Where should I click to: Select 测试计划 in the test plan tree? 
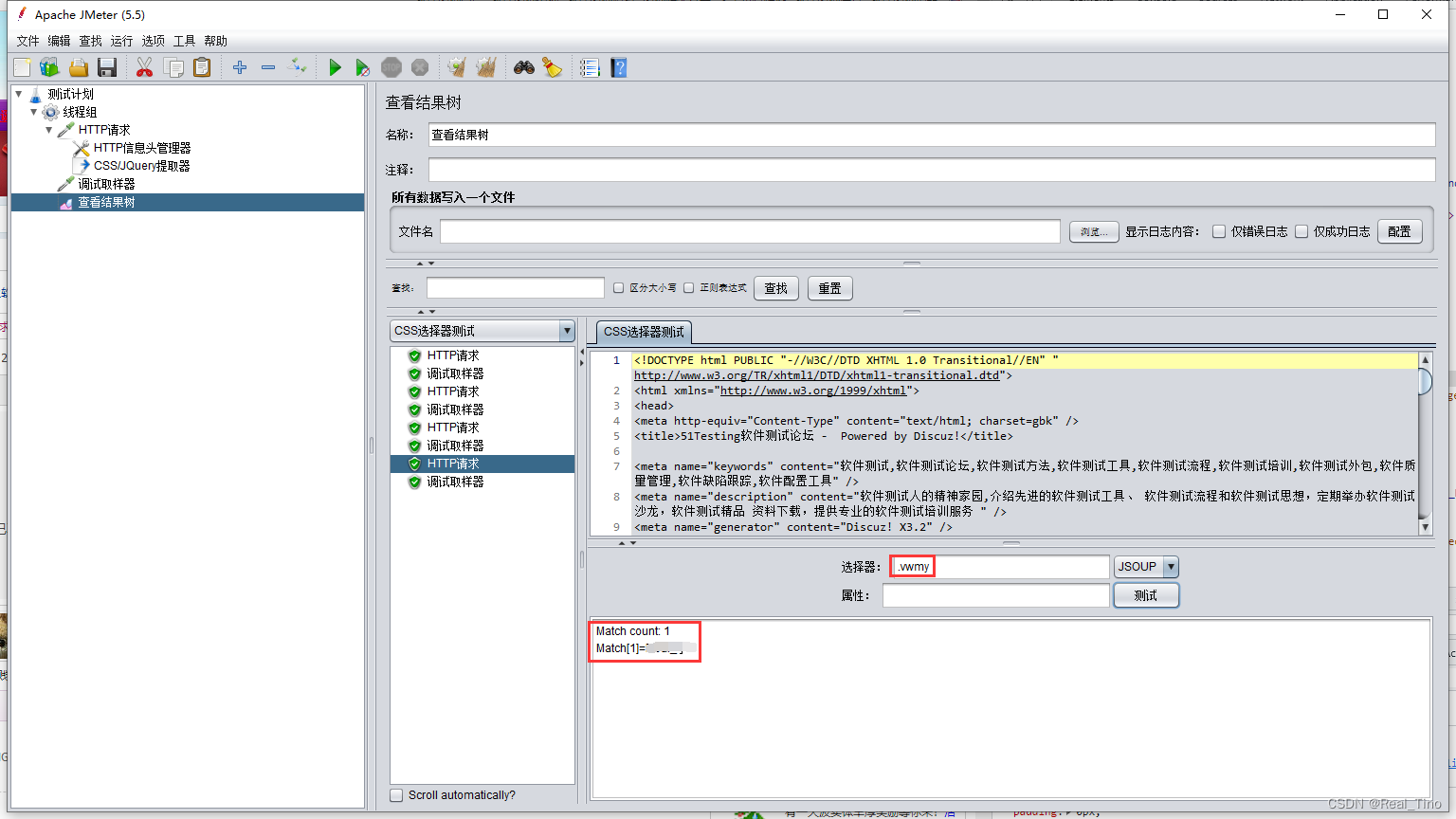pos(71,94)
